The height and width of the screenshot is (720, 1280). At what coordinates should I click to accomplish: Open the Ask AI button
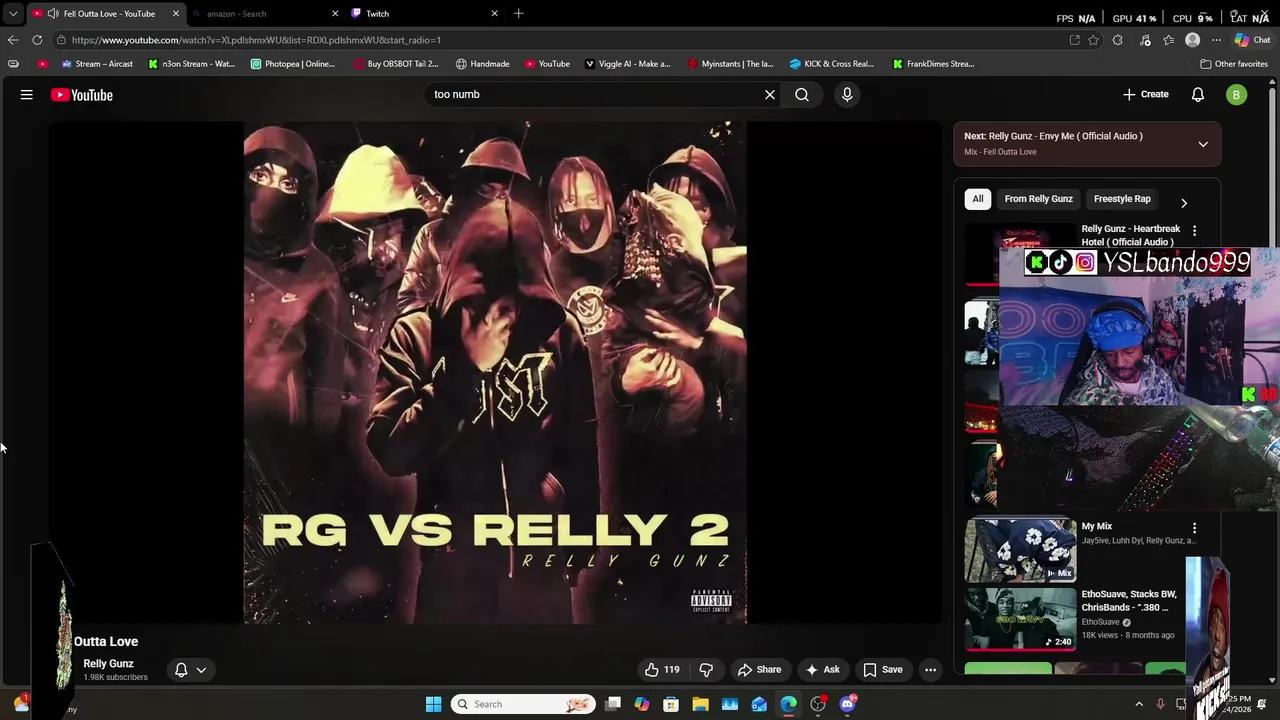822,670
